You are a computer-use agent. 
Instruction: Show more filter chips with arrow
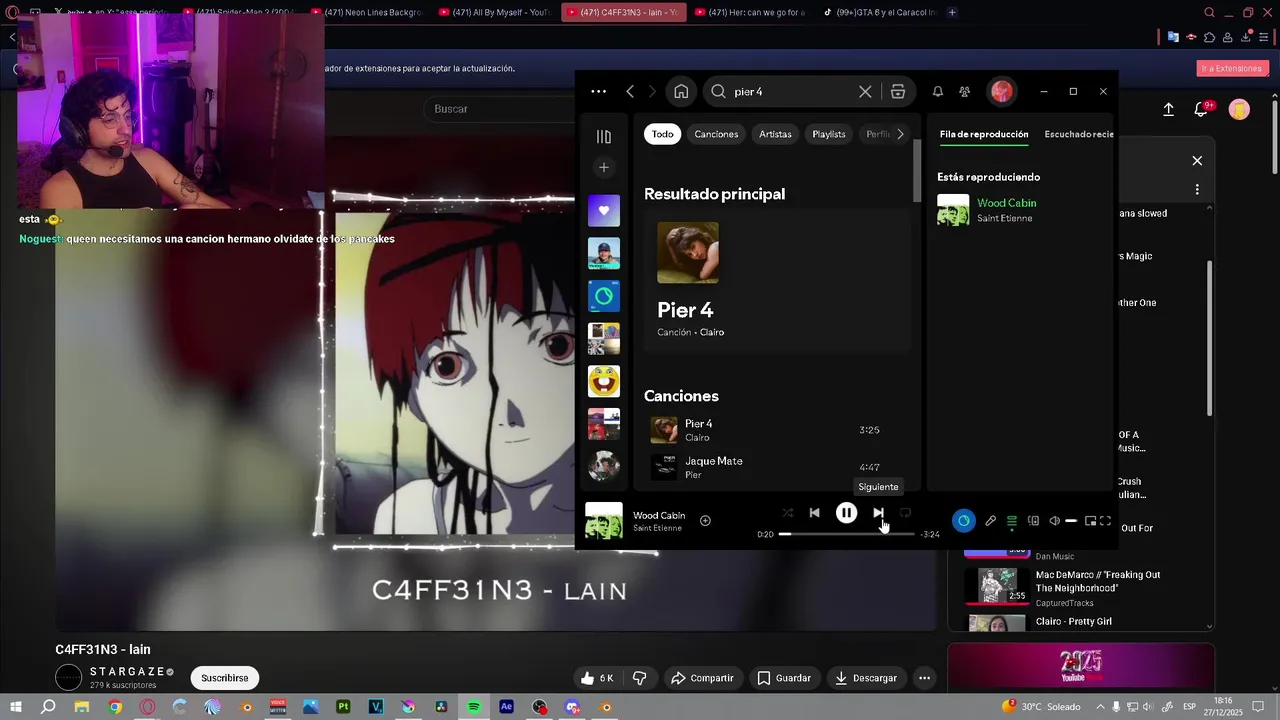900,134
